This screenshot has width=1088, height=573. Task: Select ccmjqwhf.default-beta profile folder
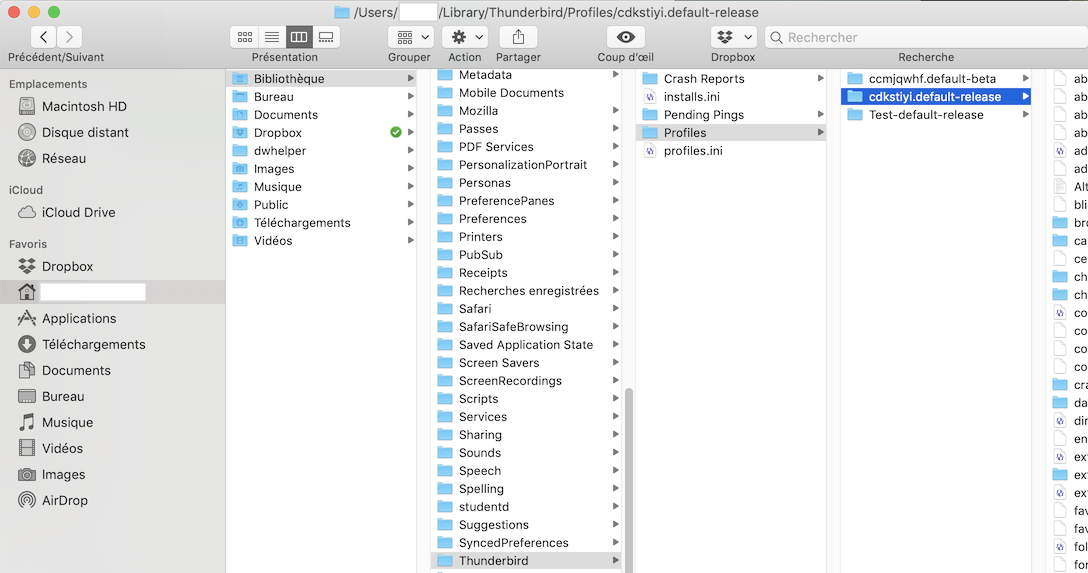(936, 78)
